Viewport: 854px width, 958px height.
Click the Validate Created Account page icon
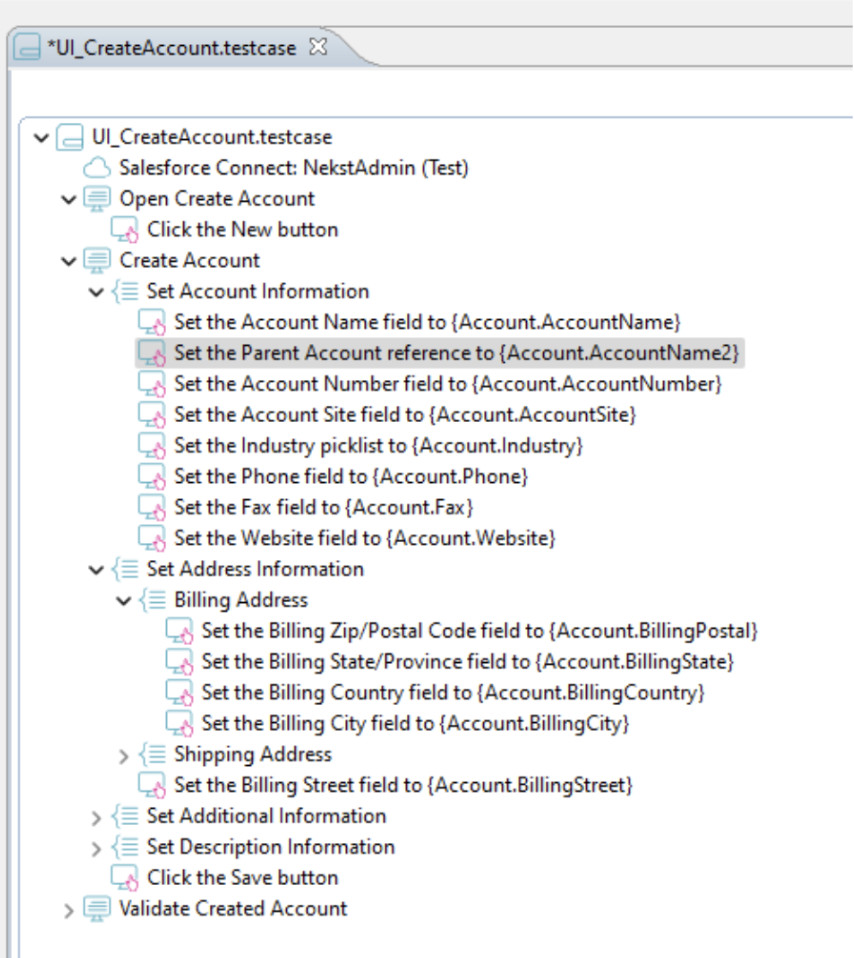pos(97,909)
